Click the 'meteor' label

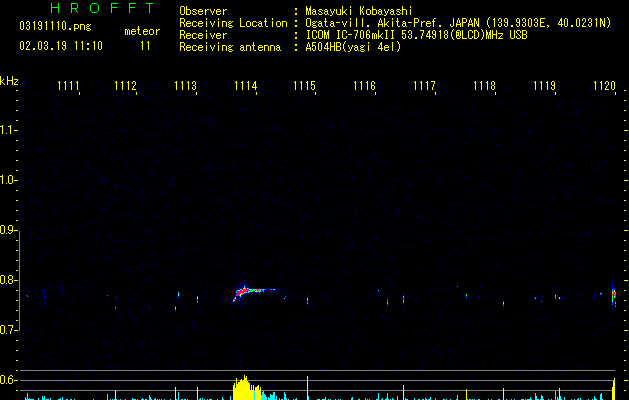[x=142, y=31]
